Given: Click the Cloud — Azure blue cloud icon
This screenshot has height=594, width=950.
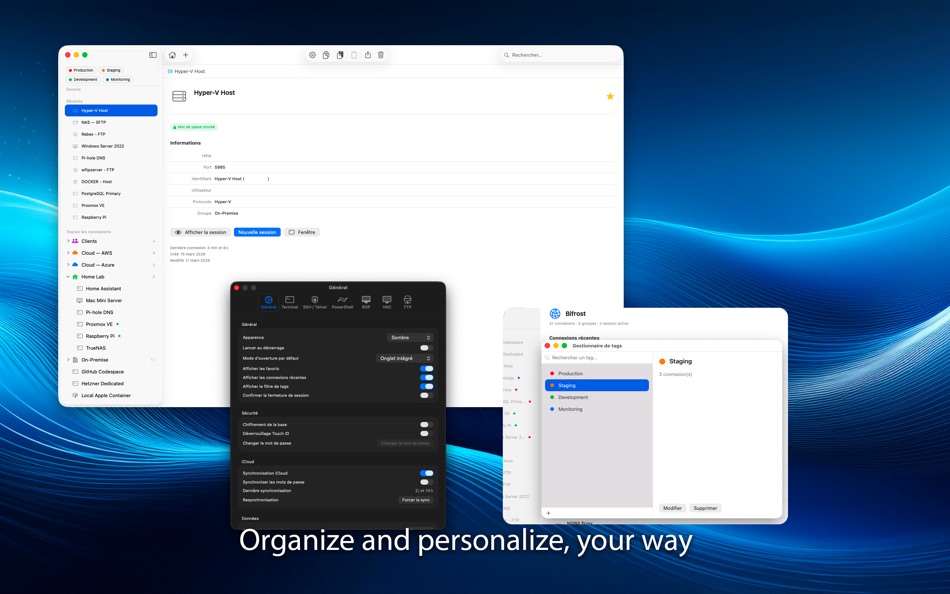Looking at the screenshot, I should click(x=75, y=265).
